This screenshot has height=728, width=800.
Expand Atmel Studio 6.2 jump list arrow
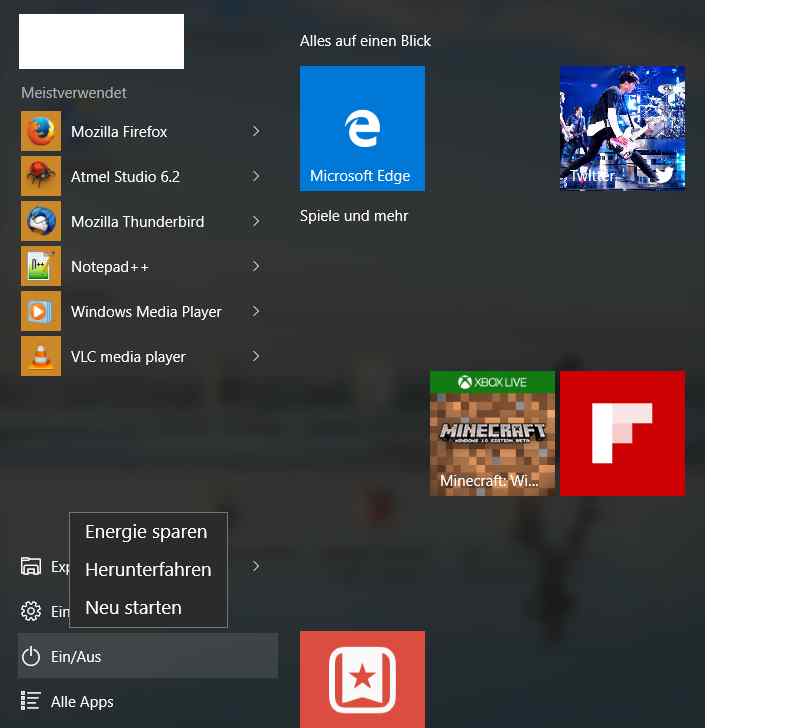click(256, 177)
